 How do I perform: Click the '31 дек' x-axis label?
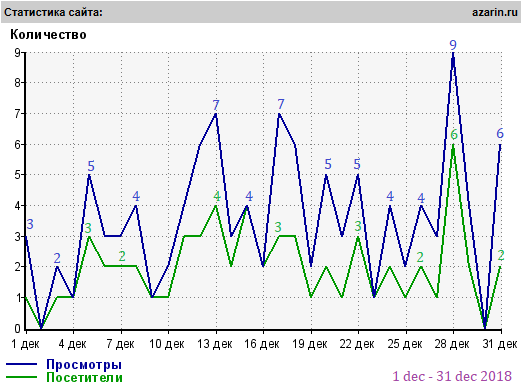click(x=500, y=344)
